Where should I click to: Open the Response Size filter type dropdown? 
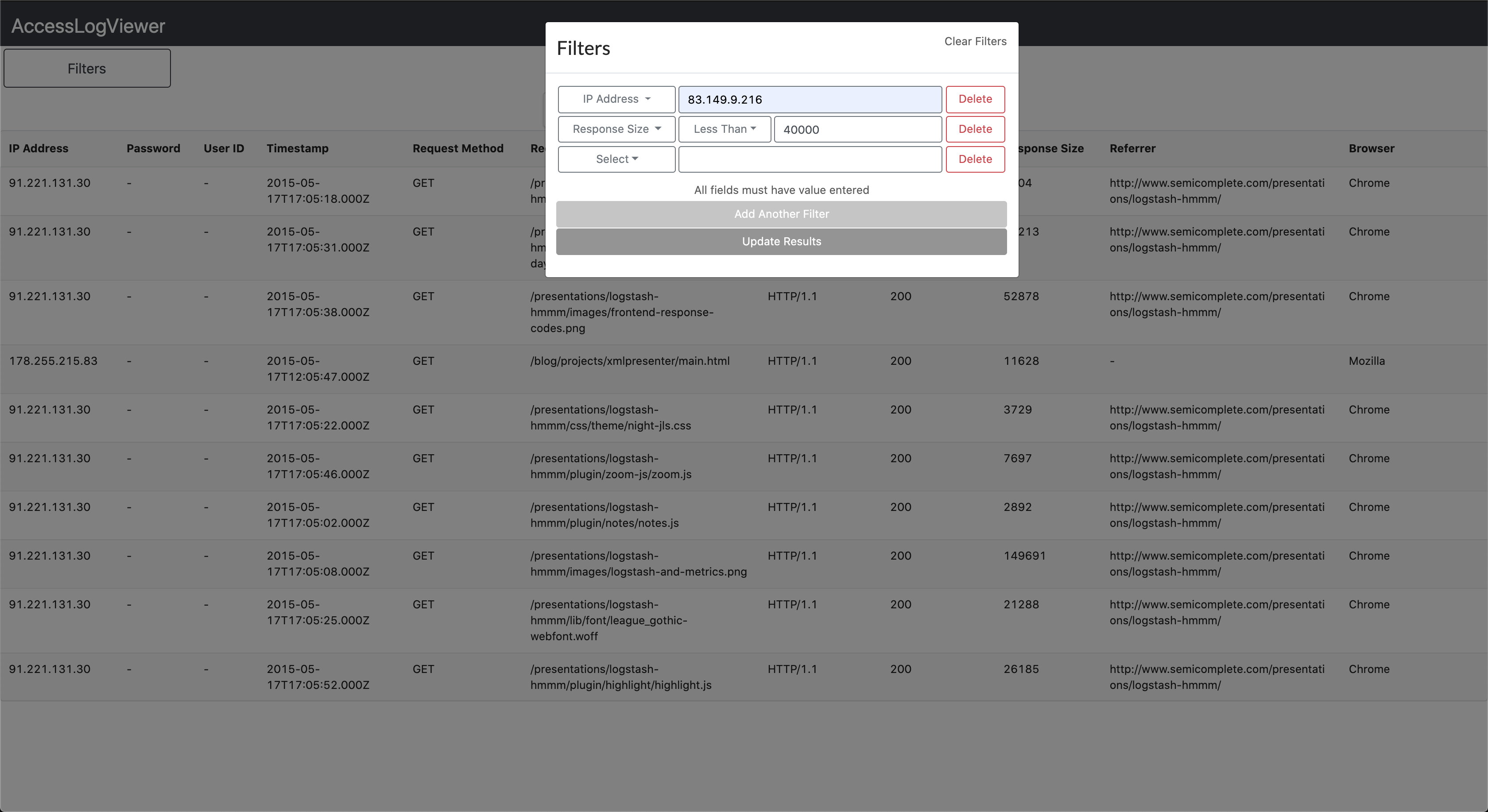pos(616,129)
